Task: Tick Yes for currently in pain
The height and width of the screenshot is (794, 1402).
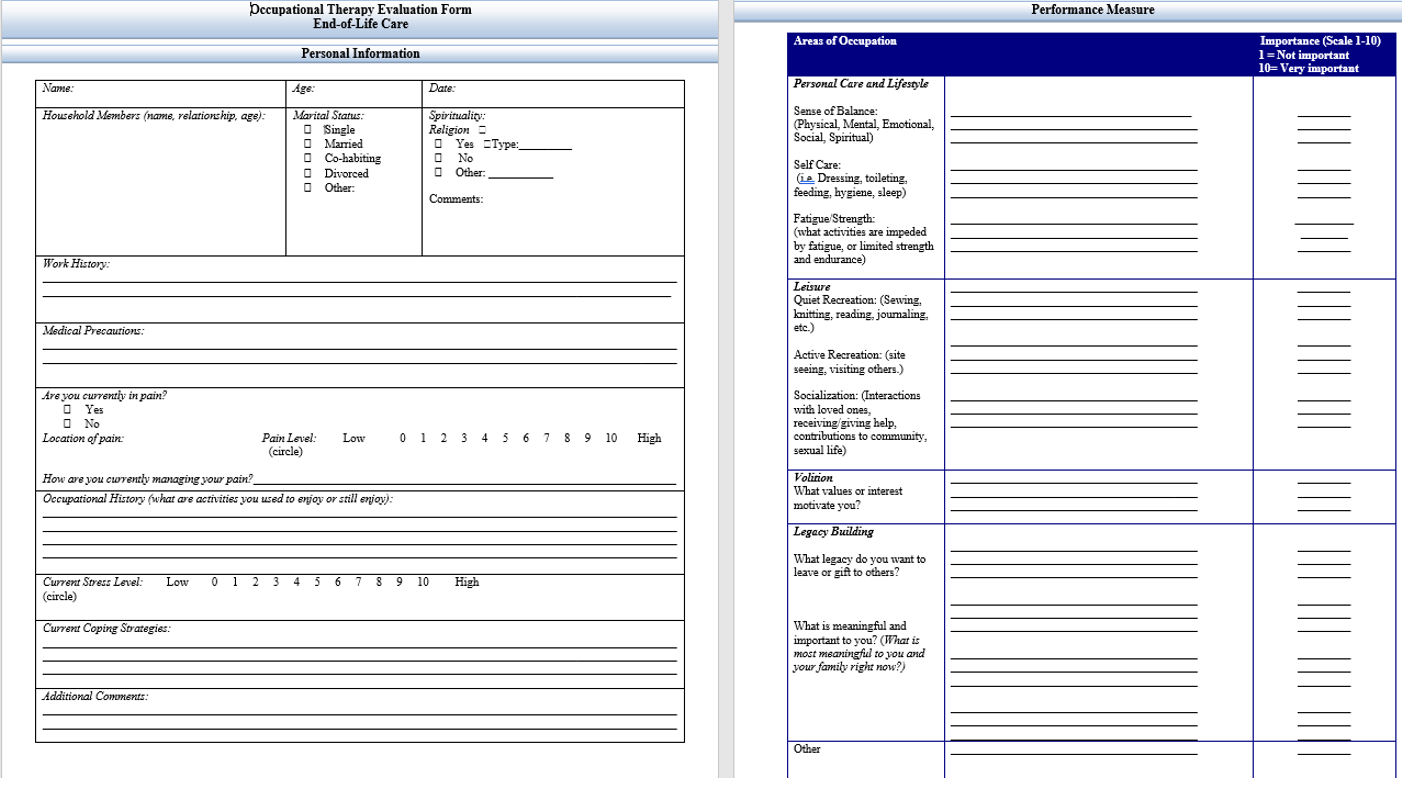Action: 67,409
